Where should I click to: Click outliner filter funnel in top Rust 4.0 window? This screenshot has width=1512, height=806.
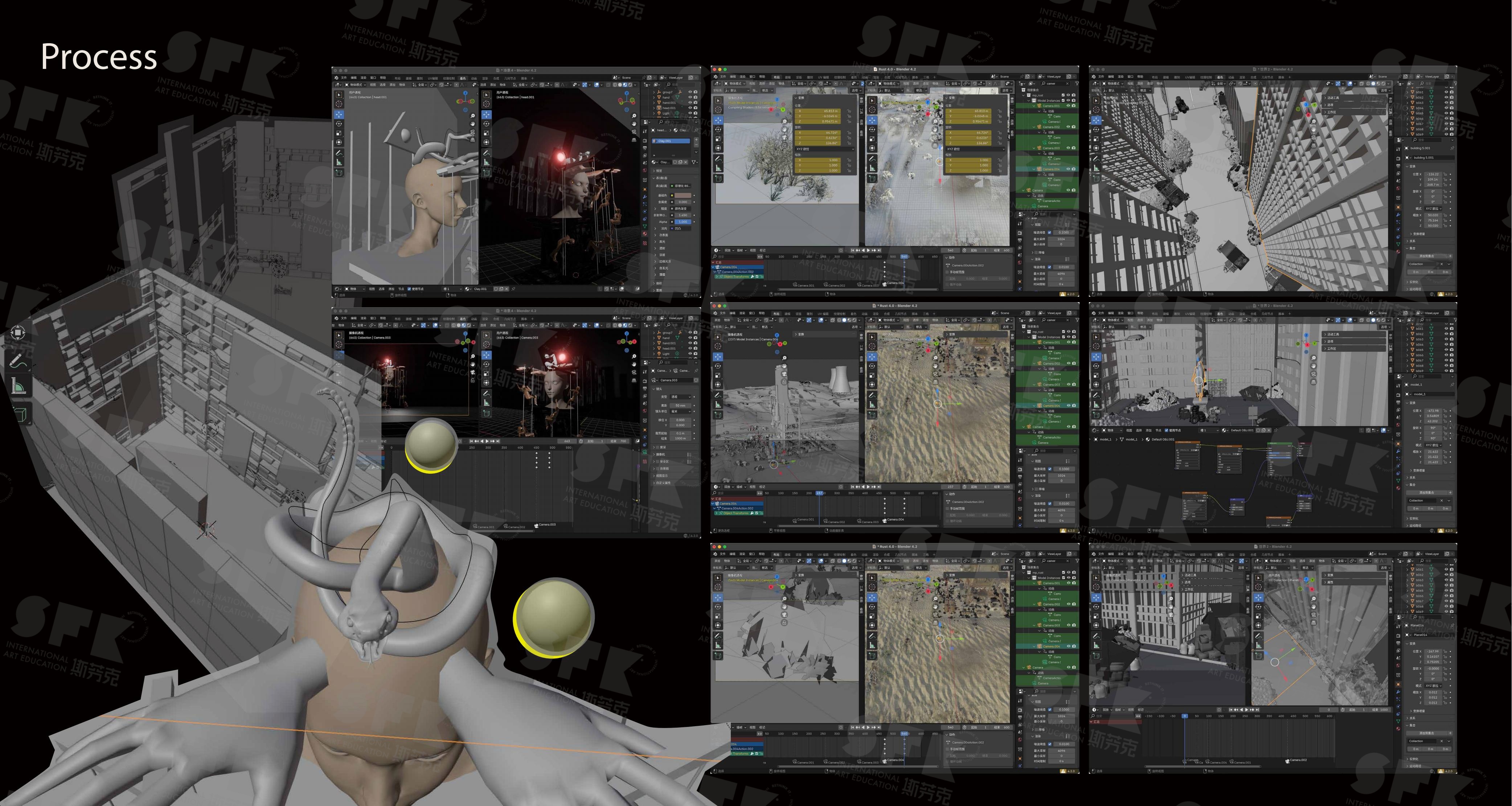1077,83
